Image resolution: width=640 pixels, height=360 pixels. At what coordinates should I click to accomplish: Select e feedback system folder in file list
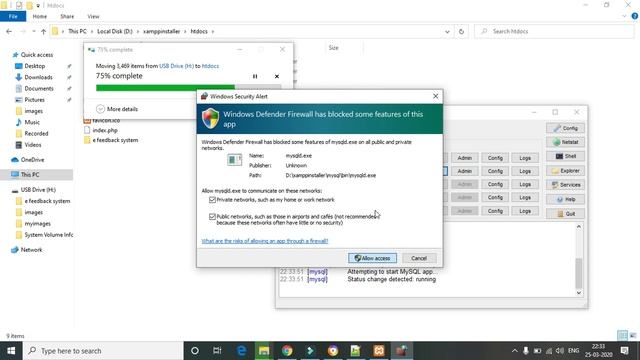point(115,140)
